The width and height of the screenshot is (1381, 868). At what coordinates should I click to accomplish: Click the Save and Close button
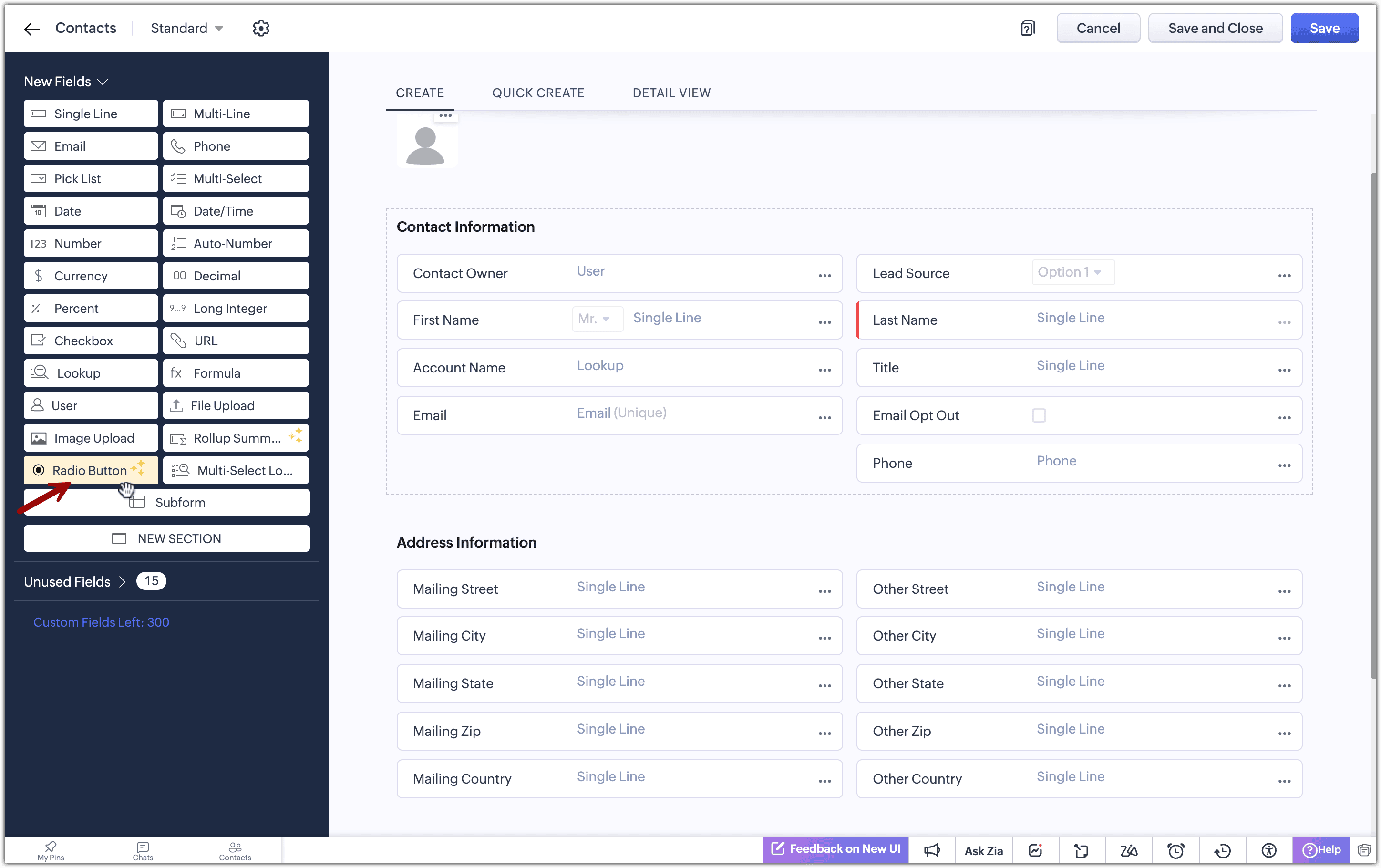click(1215, 28)
